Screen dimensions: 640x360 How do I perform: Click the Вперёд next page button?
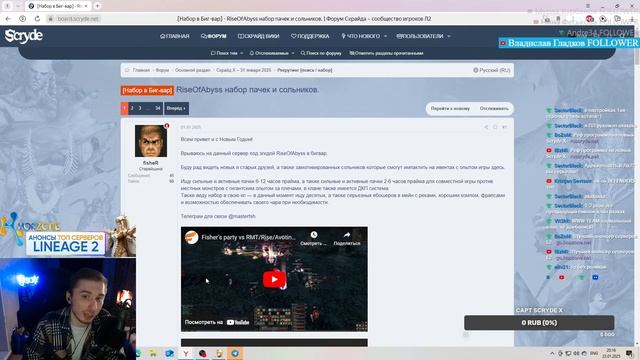tap(176, 108)
